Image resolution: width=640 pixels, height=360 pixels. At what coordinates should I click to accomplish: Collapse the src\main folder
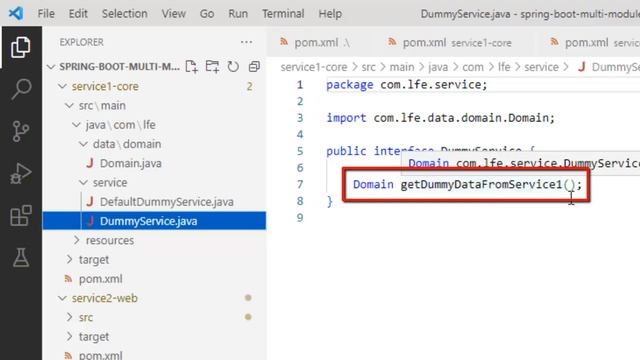(69, 105)
